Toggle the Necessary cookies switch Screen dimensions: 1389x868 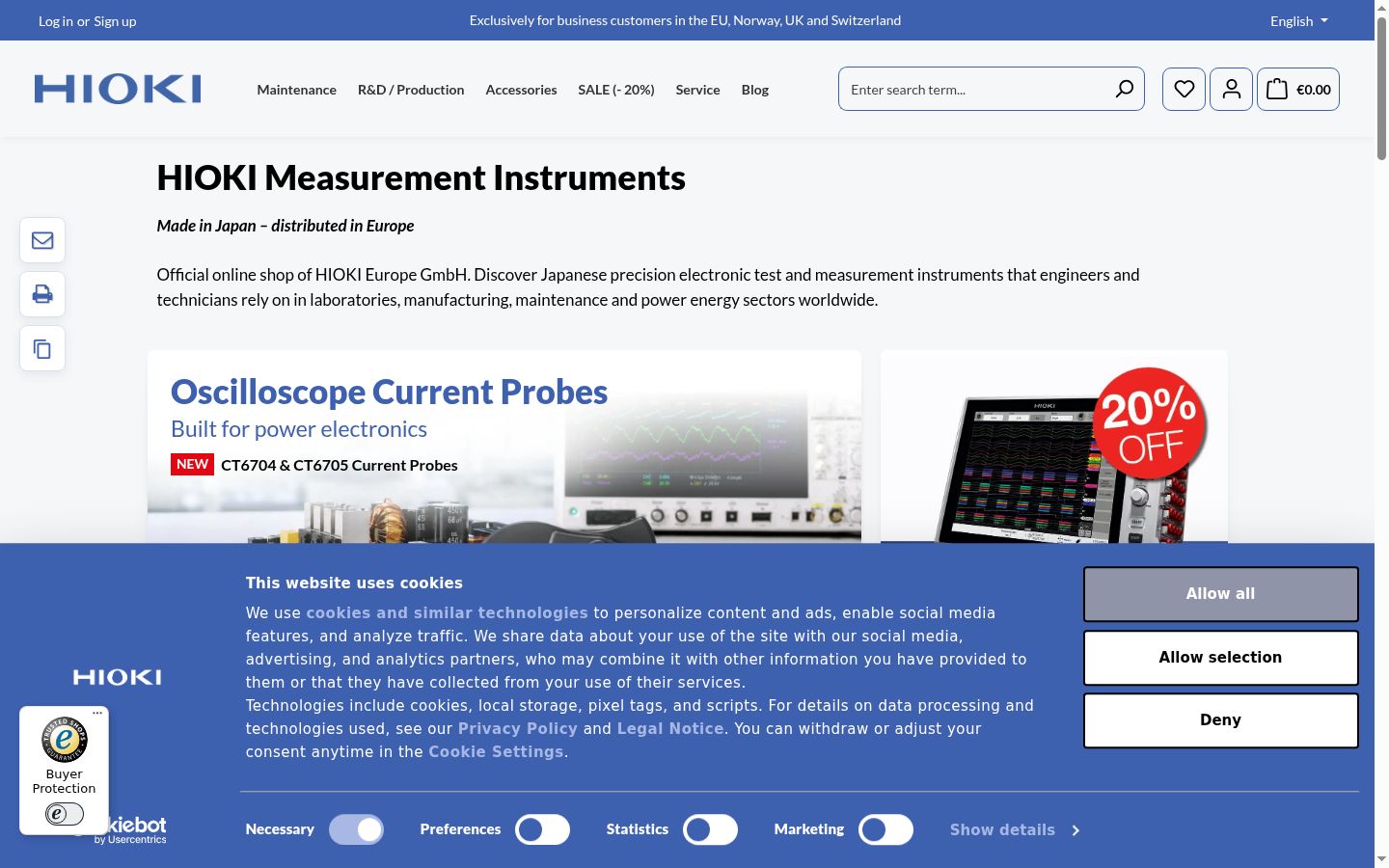[356, 829]
